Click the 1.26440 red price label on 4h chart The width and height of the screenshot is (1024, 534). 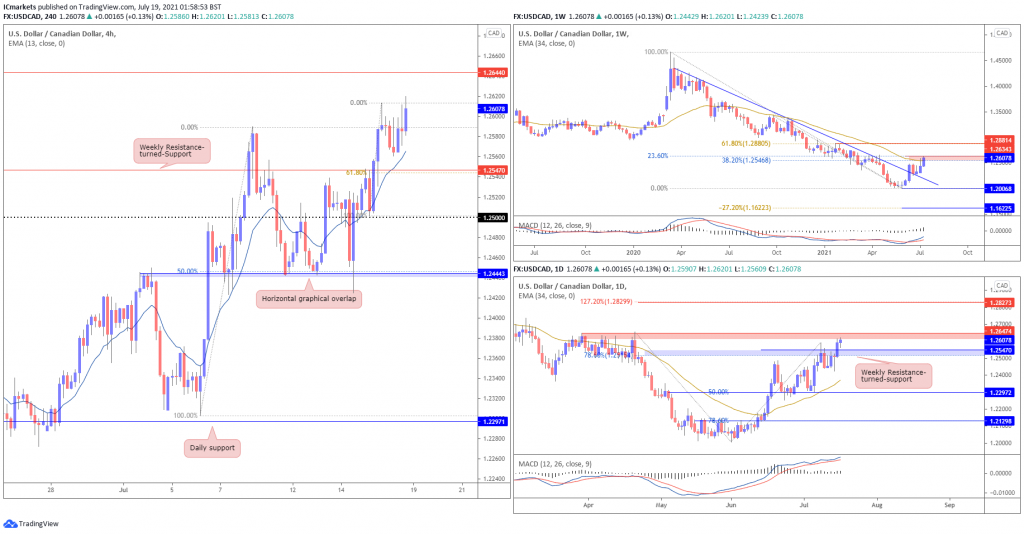[x=492, y=73]
